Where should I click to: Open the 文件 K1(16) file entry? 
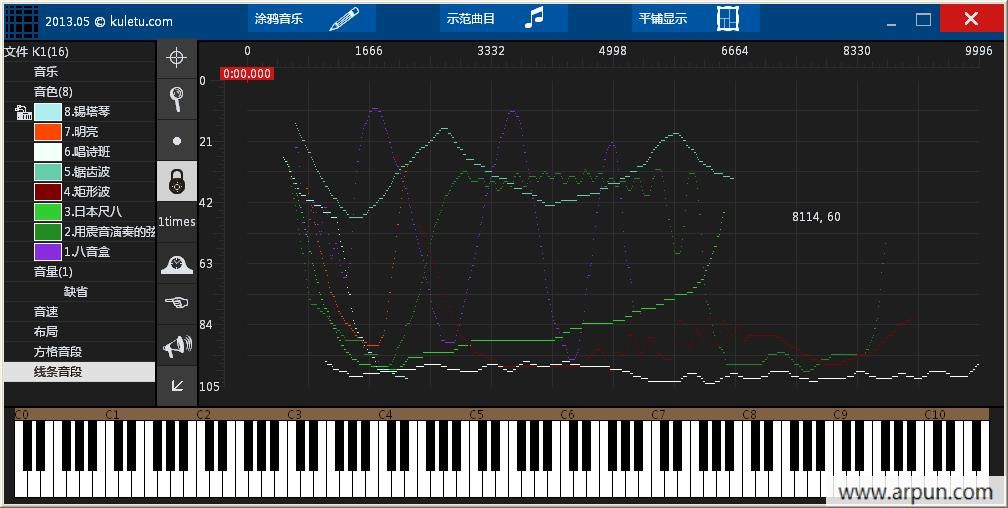tap(37, 52)
